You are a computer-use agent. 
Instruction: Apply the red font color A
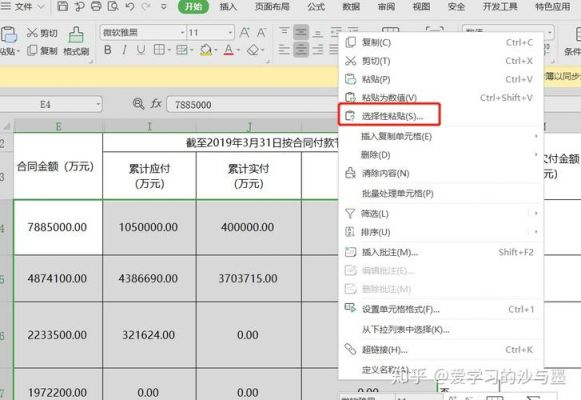point(229,50)
